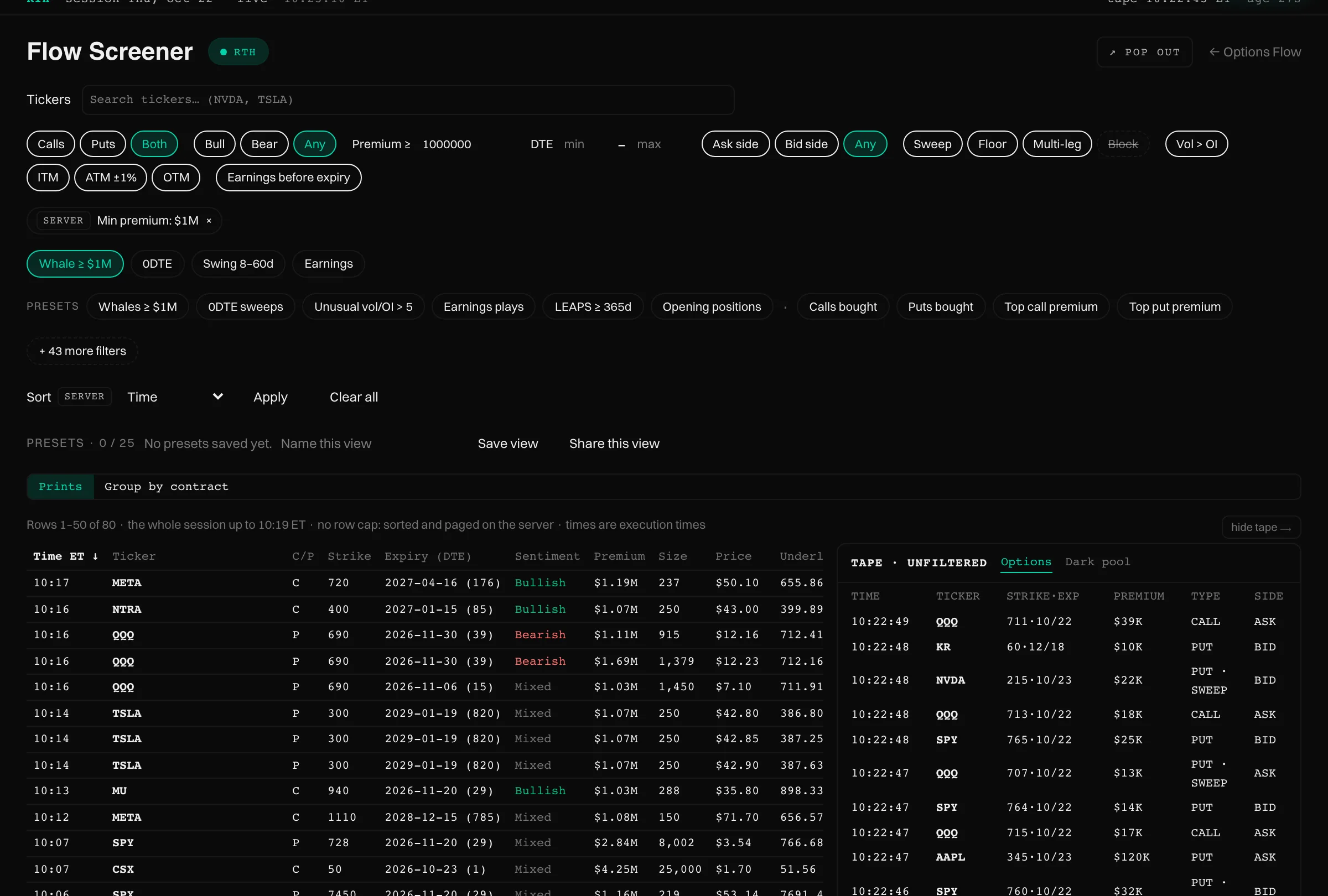
Task: Apply the Calls bought preset
Action: pyautogui.click(x=843, y=306)
